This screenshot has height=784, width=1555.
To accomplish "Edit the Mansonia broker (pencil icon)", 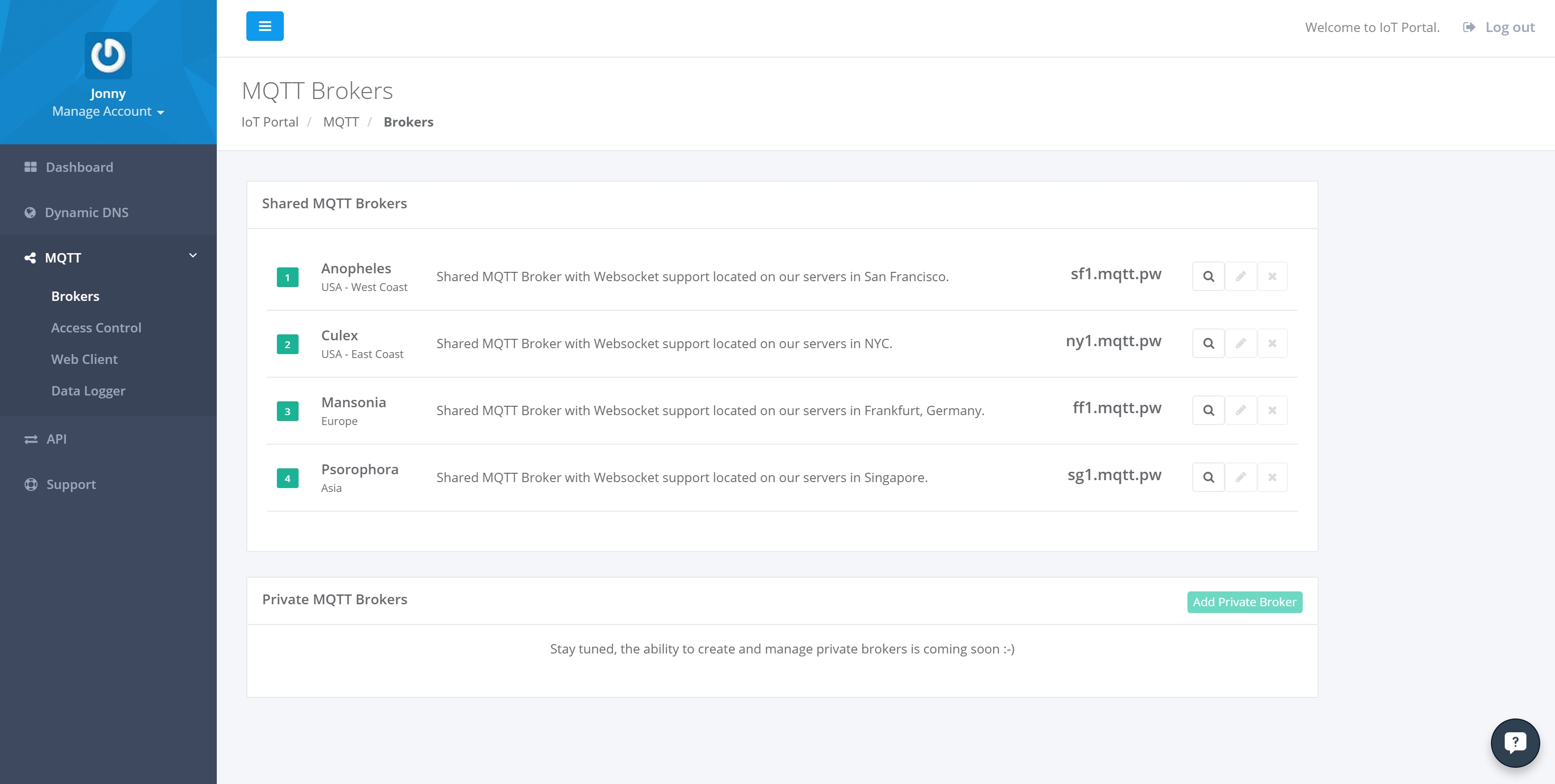I will [x=1241, y=410].
